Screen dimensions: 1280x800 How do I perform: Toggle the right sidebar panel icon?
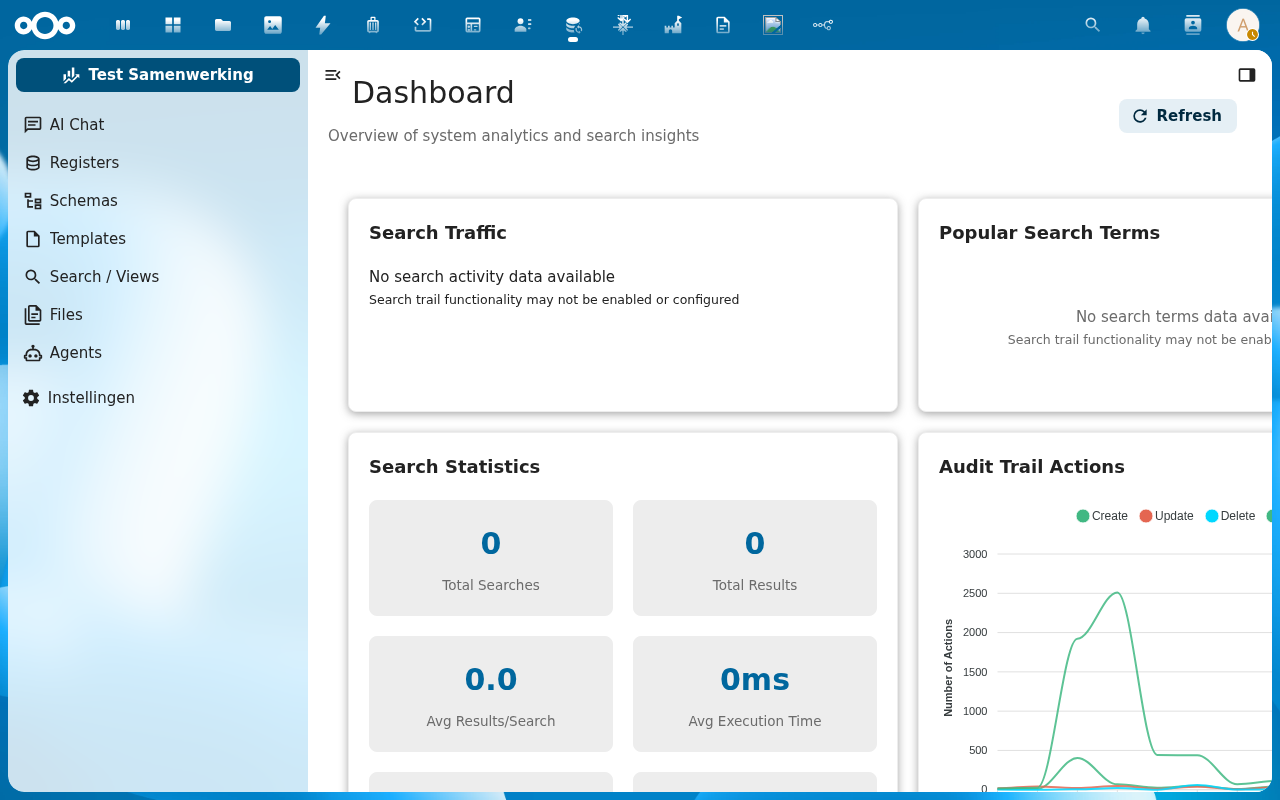(x=1247, y=75)
